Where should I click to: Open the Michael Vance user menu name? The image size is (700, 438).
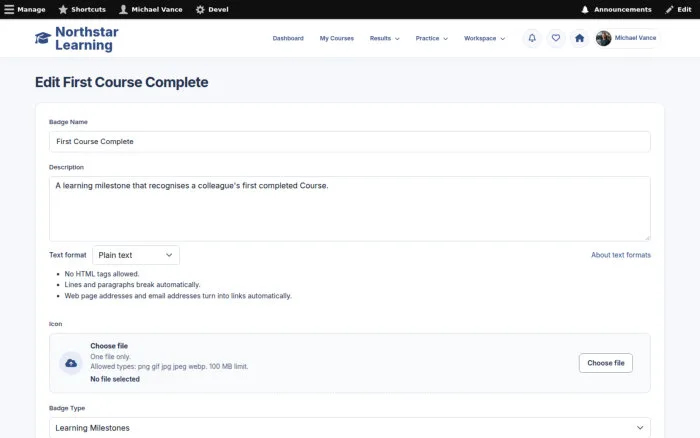(635, 38)
